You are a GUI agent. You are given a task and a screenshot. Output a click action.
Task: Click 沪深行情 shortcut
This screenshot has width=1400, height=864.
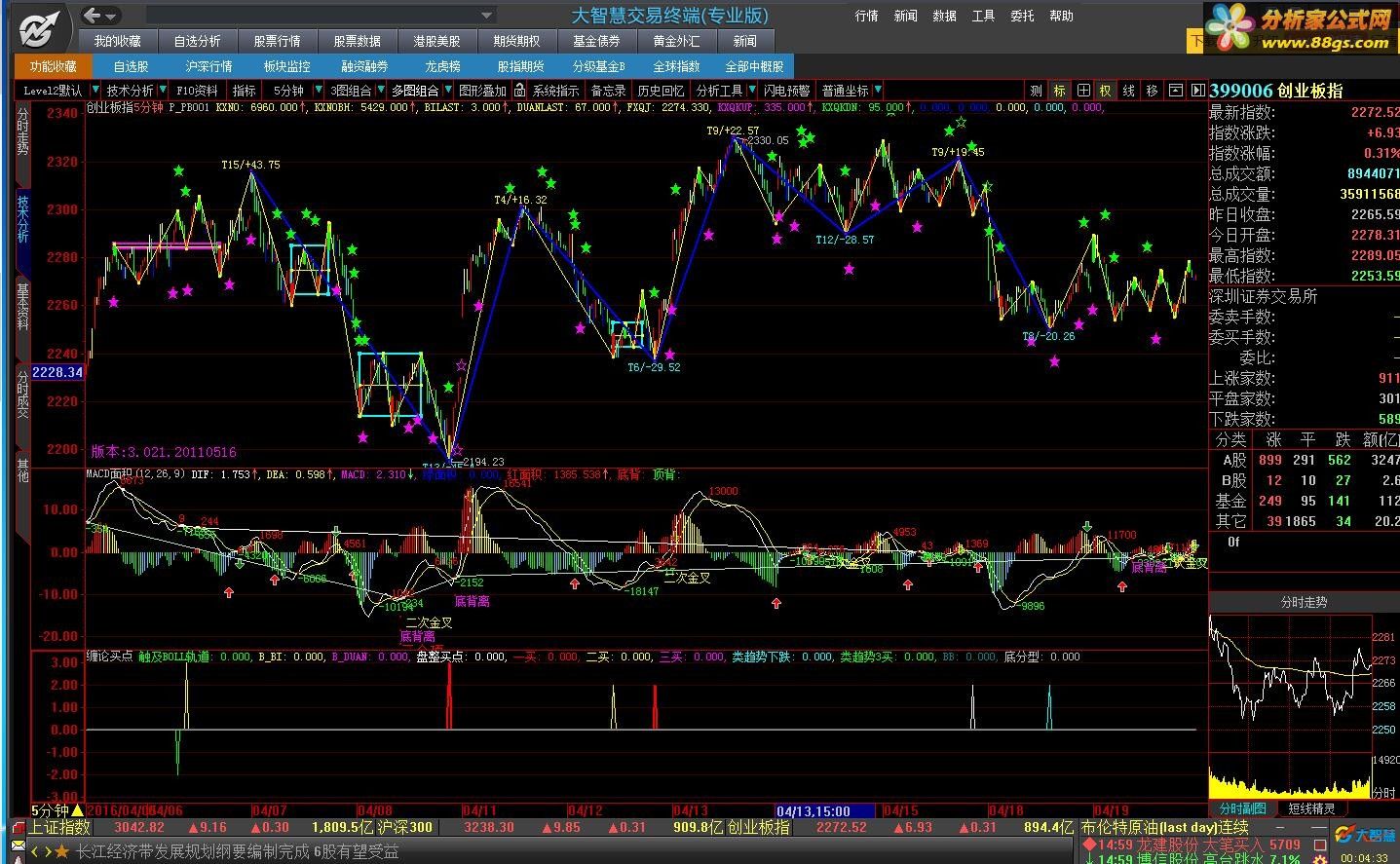click(x=208, y=66)
